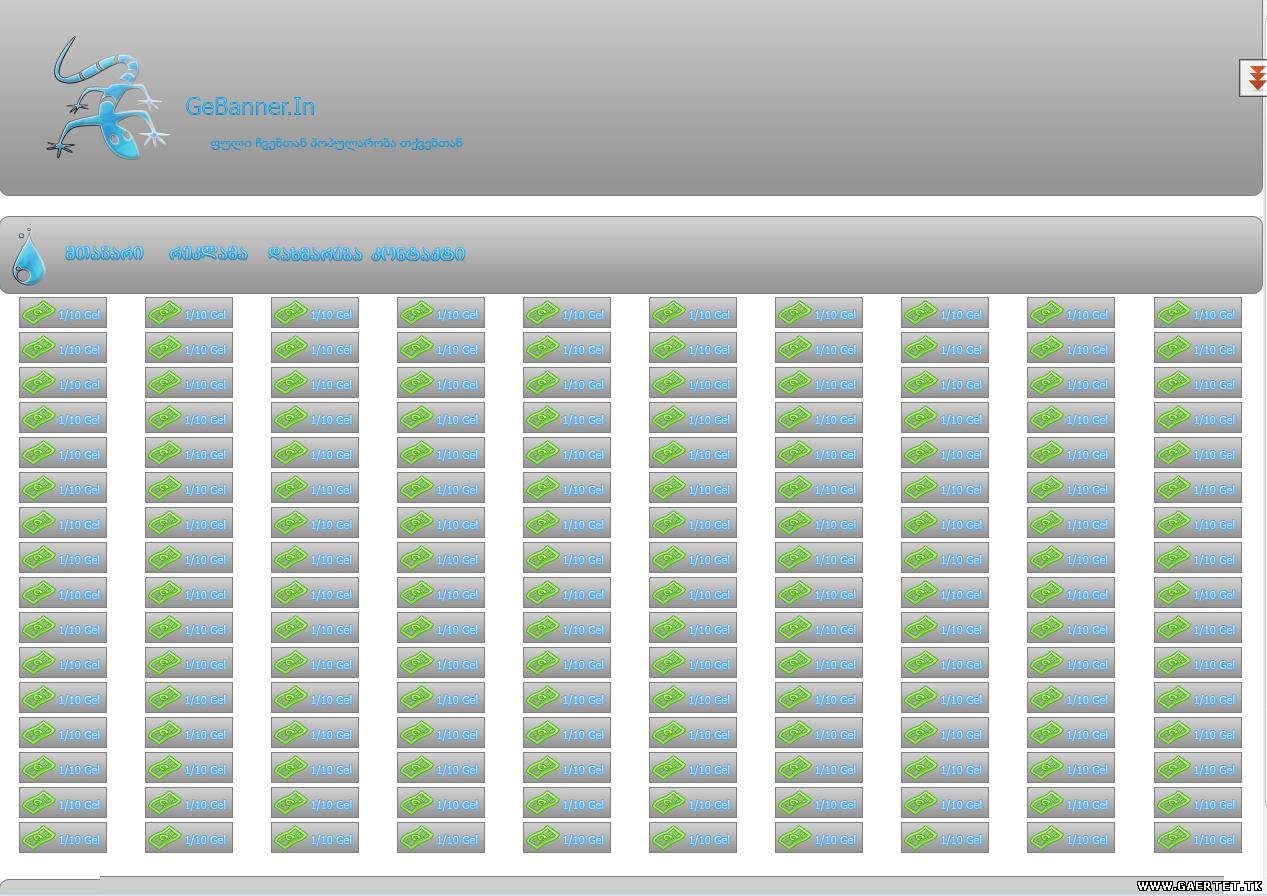Viewport: 1267px width, 896px height.
Task: Select the 1/10 Gel banner in first row, third column
Action: pyautogui.click(x=315, y=314)
